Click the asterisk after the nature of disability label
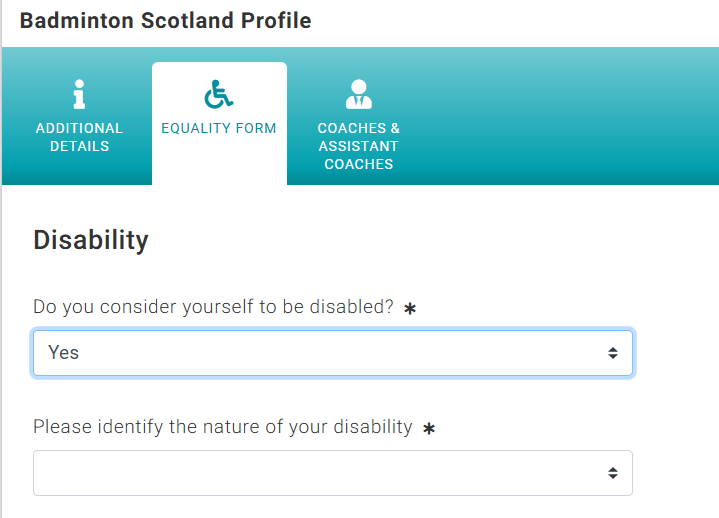Image resolution: width=719 pixels, height=518 pixels. click(x=429, y=429)
